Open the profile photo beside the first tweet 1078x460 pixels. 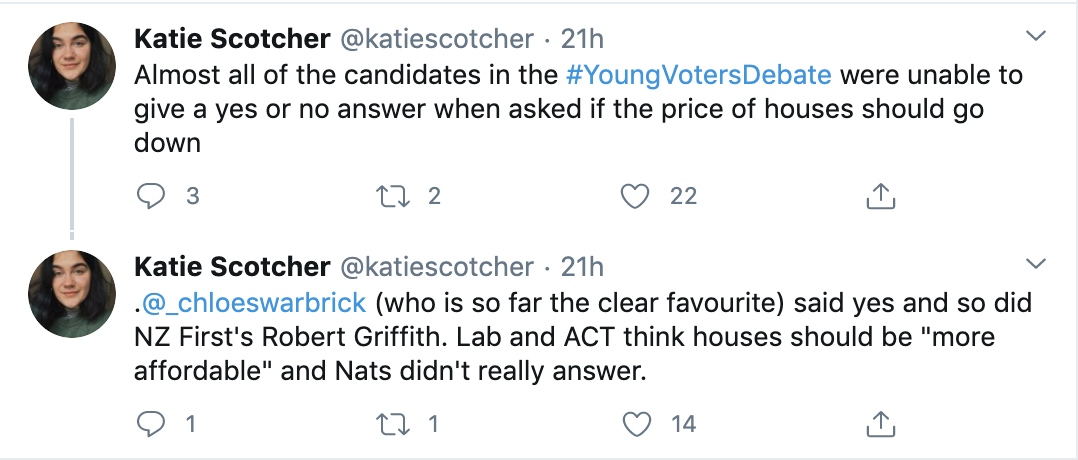click(x=72, y=66)
